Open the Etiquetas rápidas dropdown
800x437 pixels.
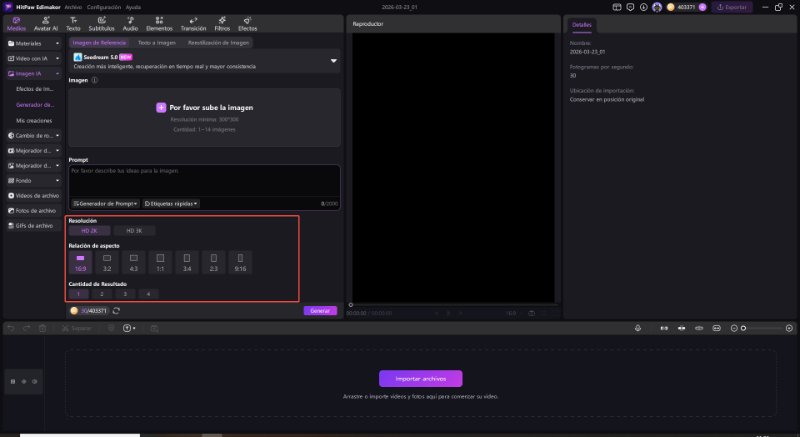[x=171, y=203]
